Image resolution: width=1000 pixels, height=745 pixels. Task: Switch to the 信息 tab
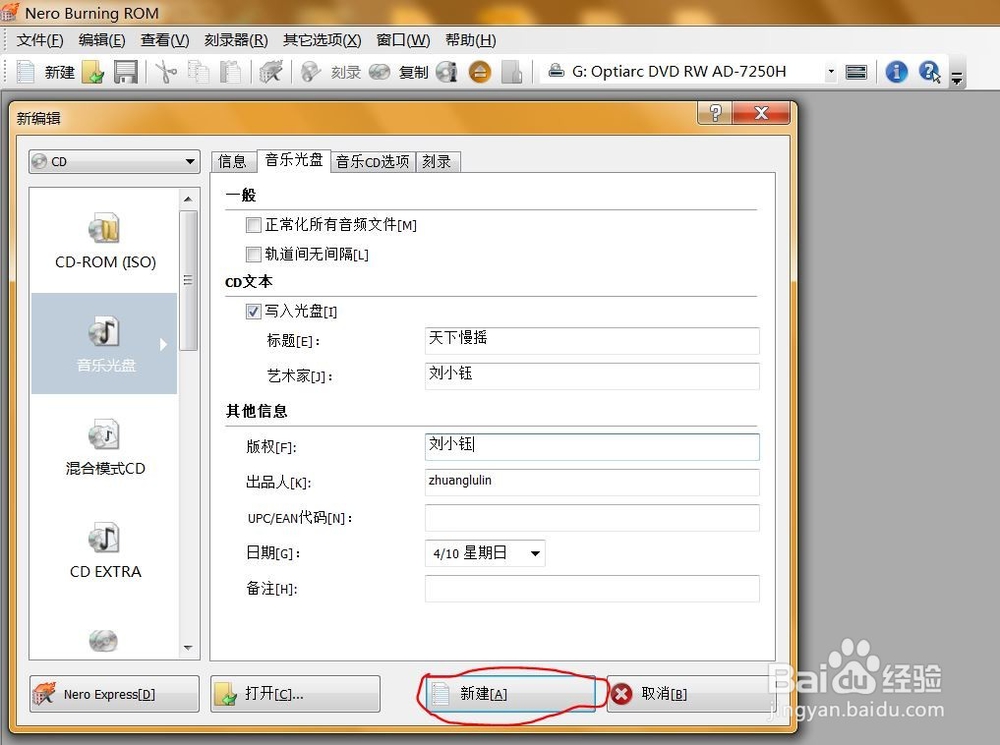pos(232,161)
